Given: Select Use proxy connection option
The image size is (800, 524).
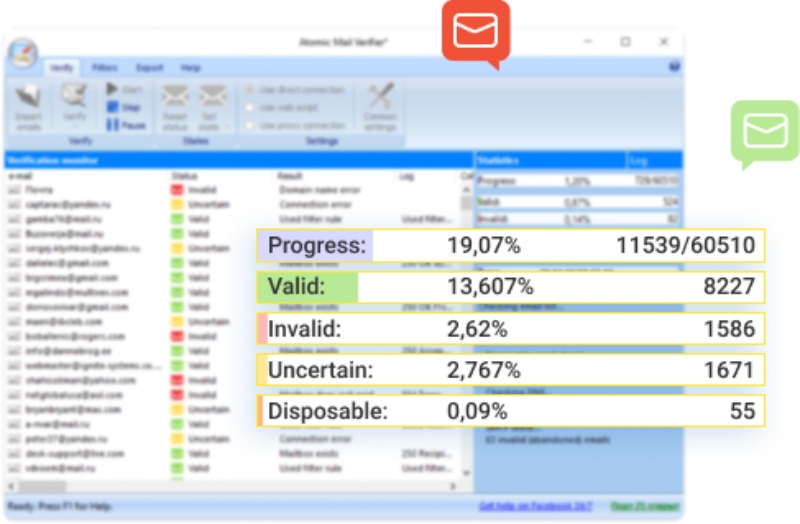Looking at the screenshot, I should point(249,125).
